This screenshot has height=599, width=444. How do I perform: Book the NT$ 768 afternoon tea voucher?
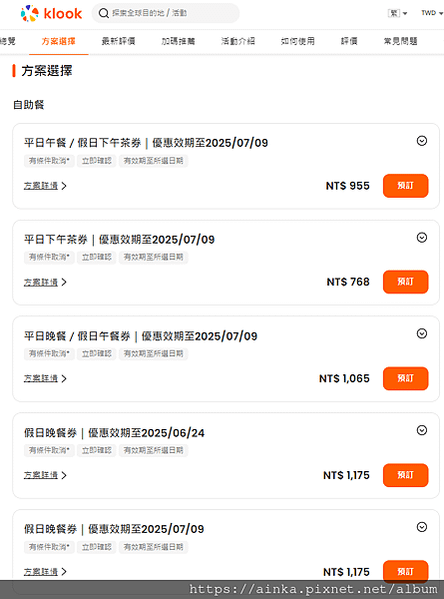pos(405,282)
